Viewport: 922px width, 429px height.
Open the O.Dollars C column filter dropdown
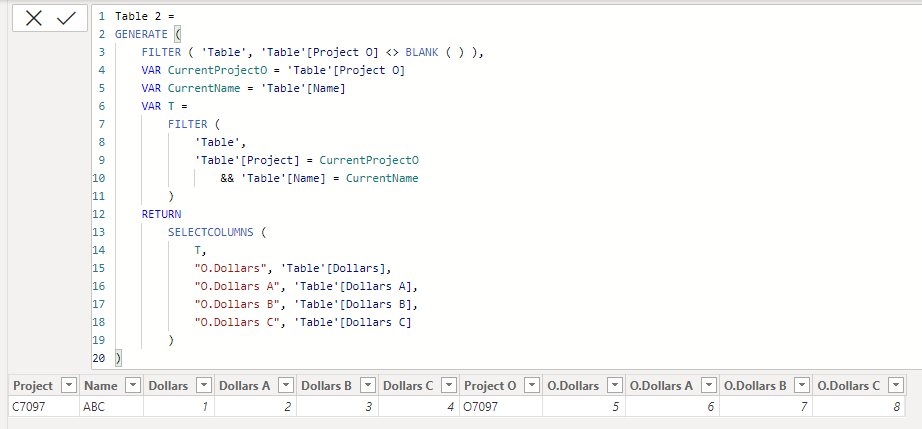pyautogui.click(x=896, y=386)
